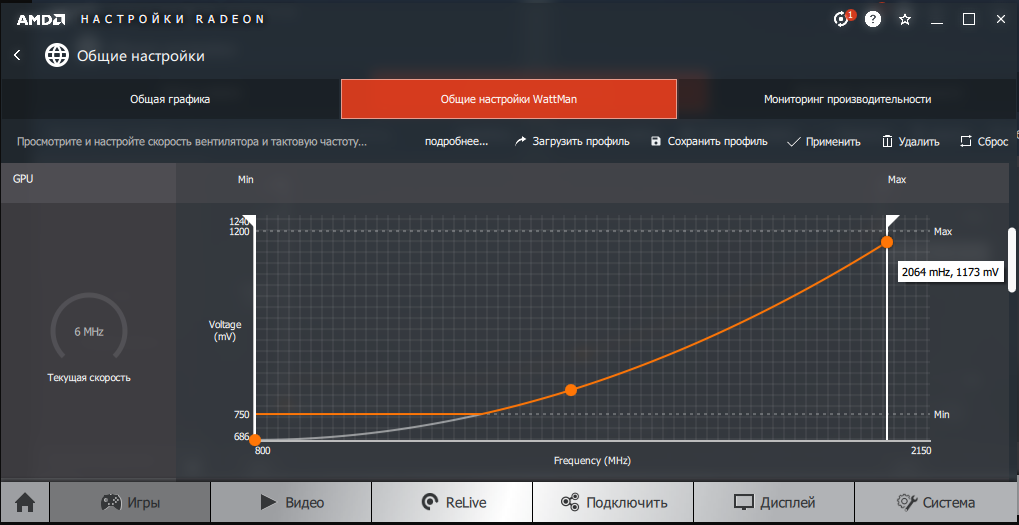Click Сброс to reset settings
The image size is (1019, 525).
coord(985,142)
